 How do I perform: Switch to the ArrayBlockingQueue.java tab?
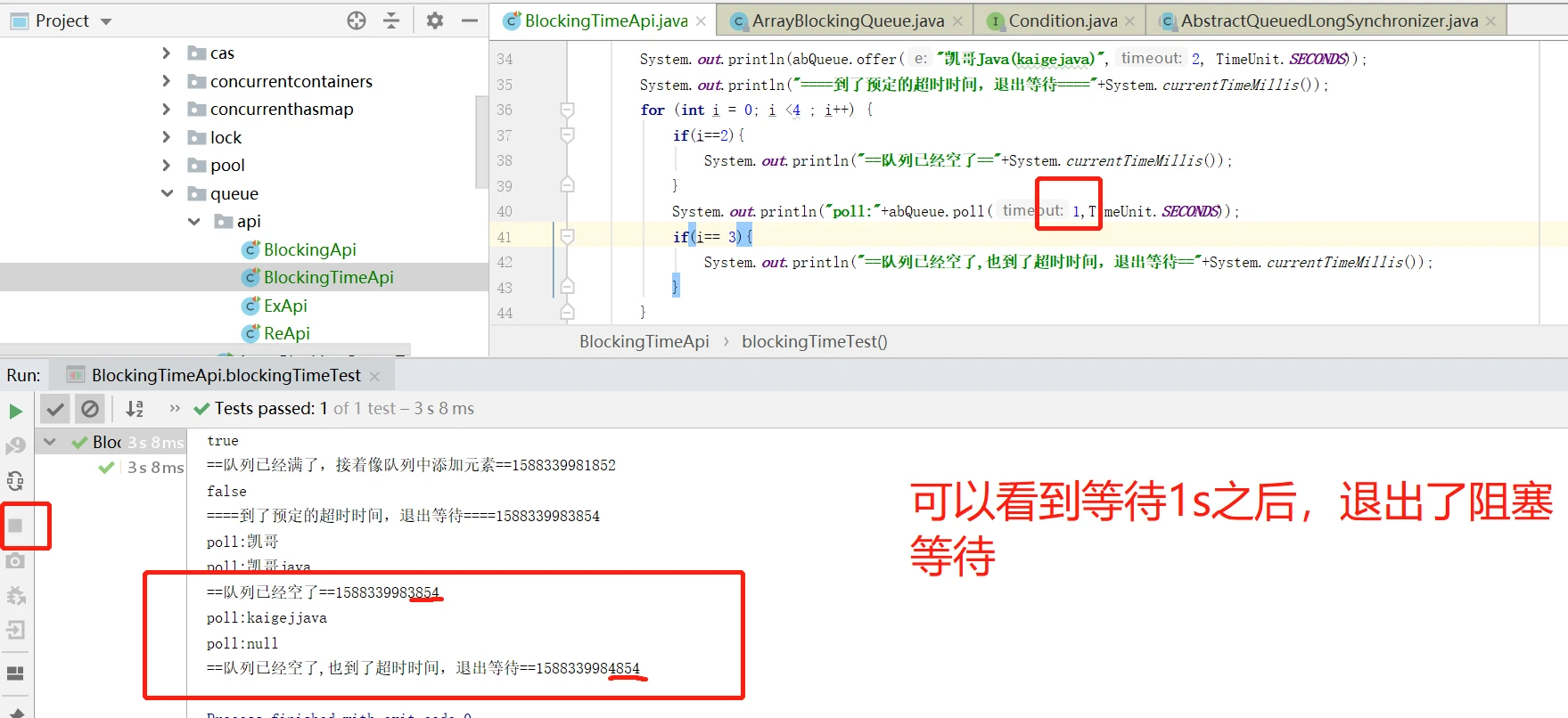(x=847, y=20)
